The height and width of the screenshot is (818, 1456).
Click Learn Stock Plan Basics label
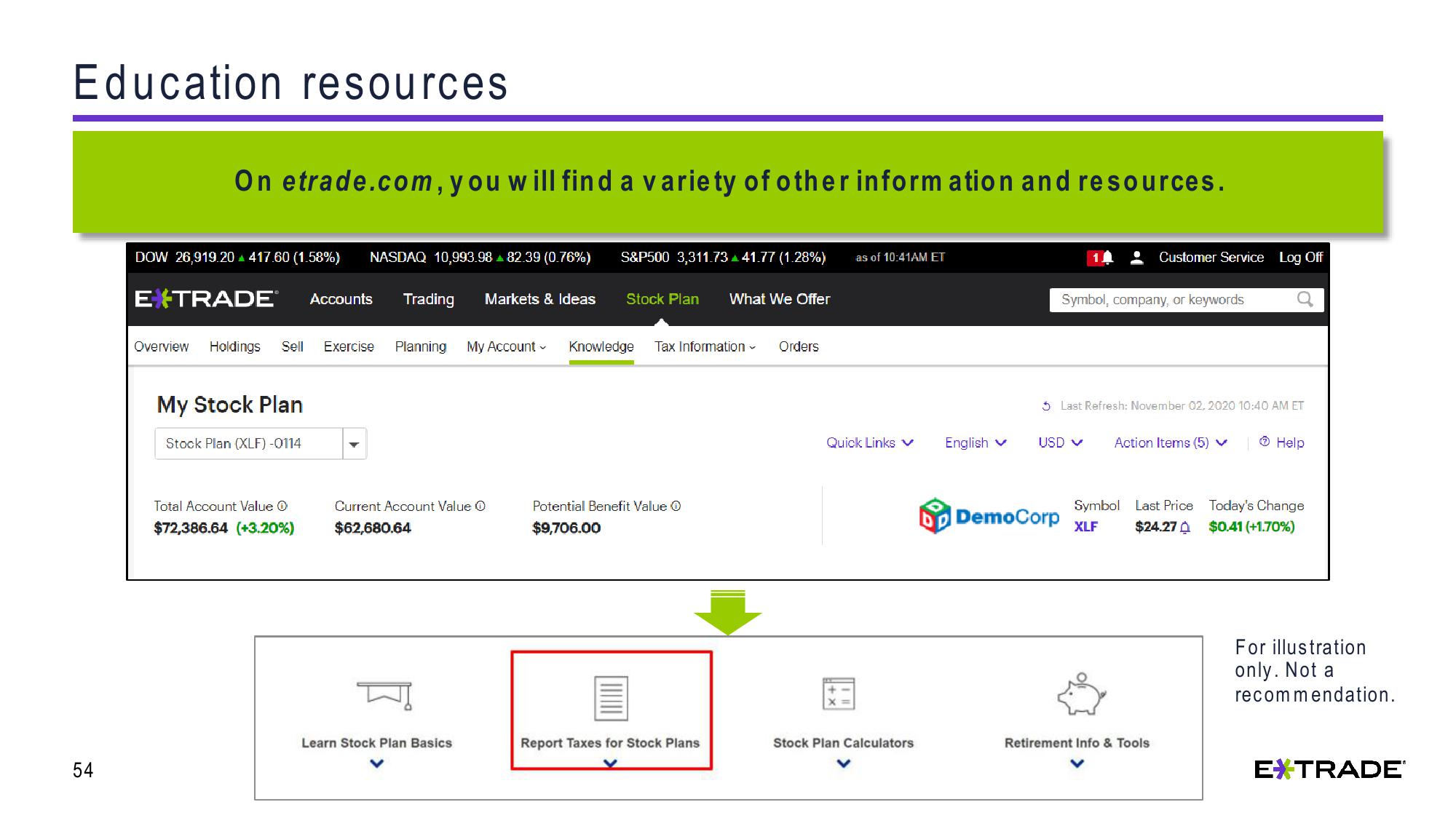click(x=377, y=743)
